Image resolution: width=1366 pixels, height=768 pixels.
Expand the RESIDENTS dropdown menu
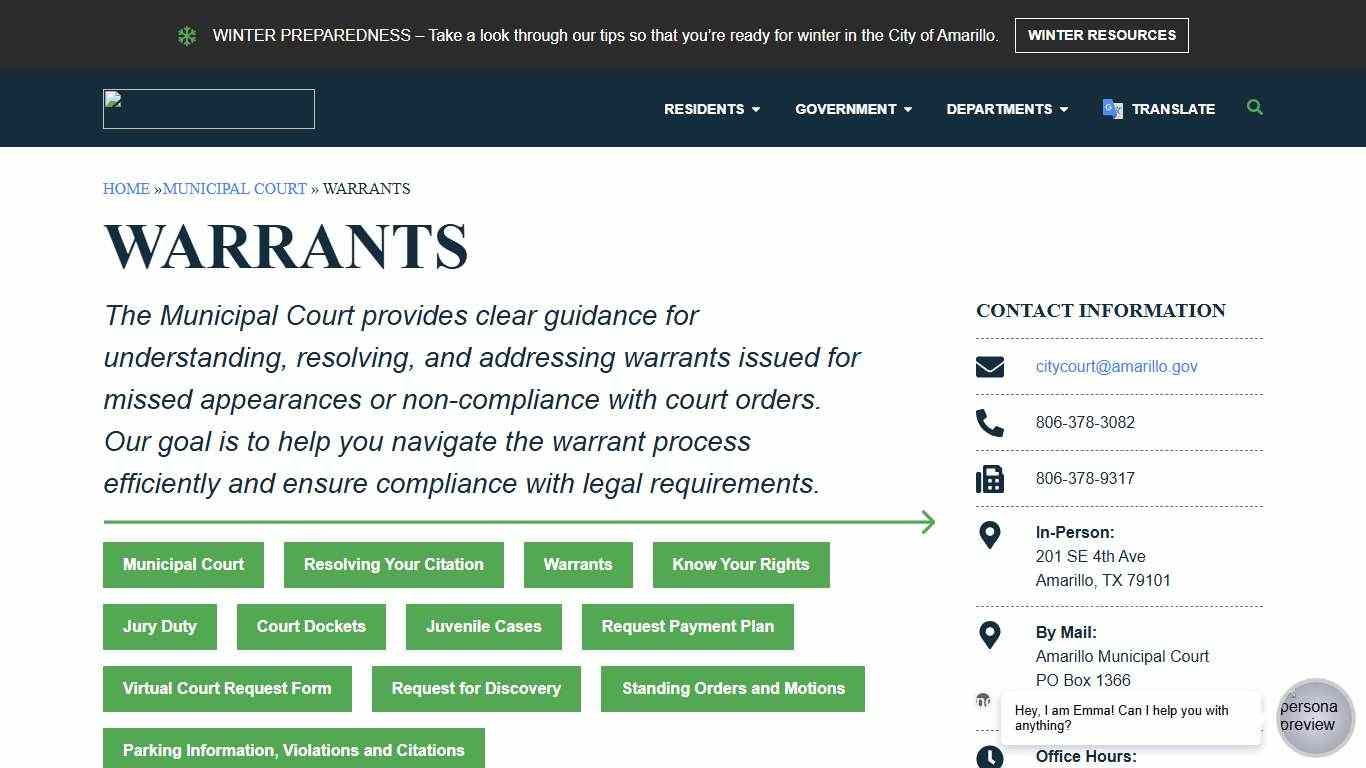[x=711, y=109]
